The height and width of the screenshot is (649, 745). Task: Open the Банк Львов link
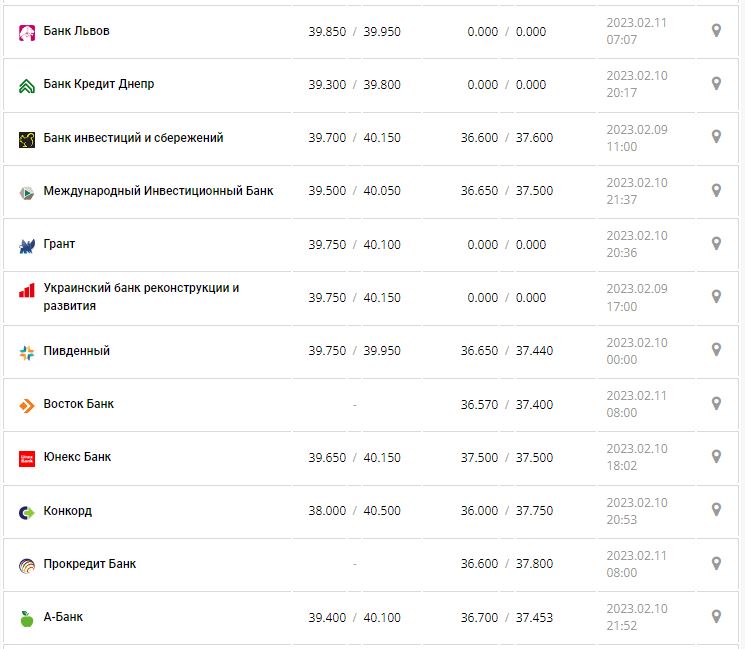pyautogui.click(x=77, y=31)
